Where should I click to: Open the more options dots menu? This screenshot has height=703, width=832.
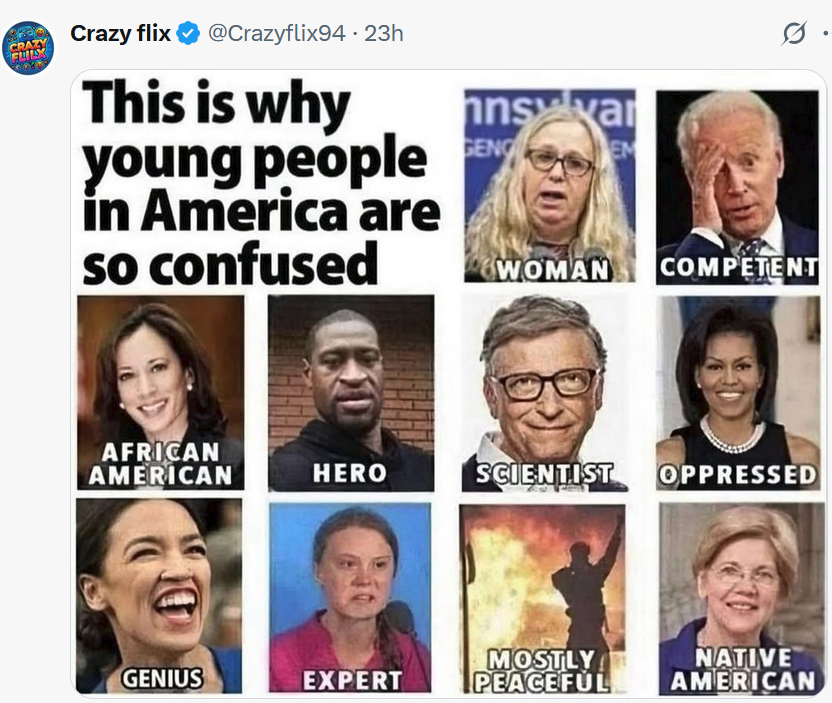(x=825, y=34)
